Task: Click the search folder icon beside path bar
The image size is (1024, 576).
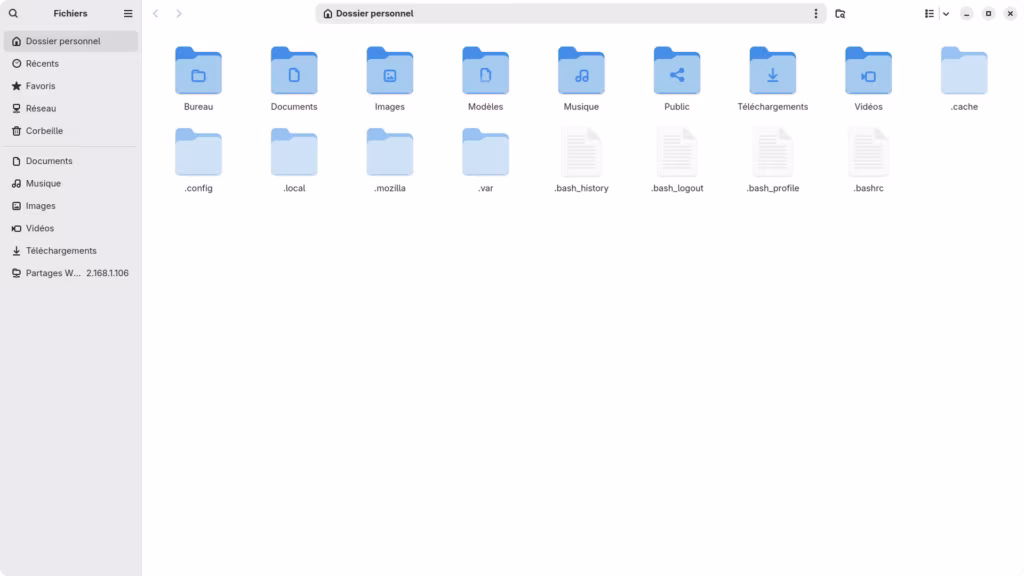Action: (x=840, y=13)
